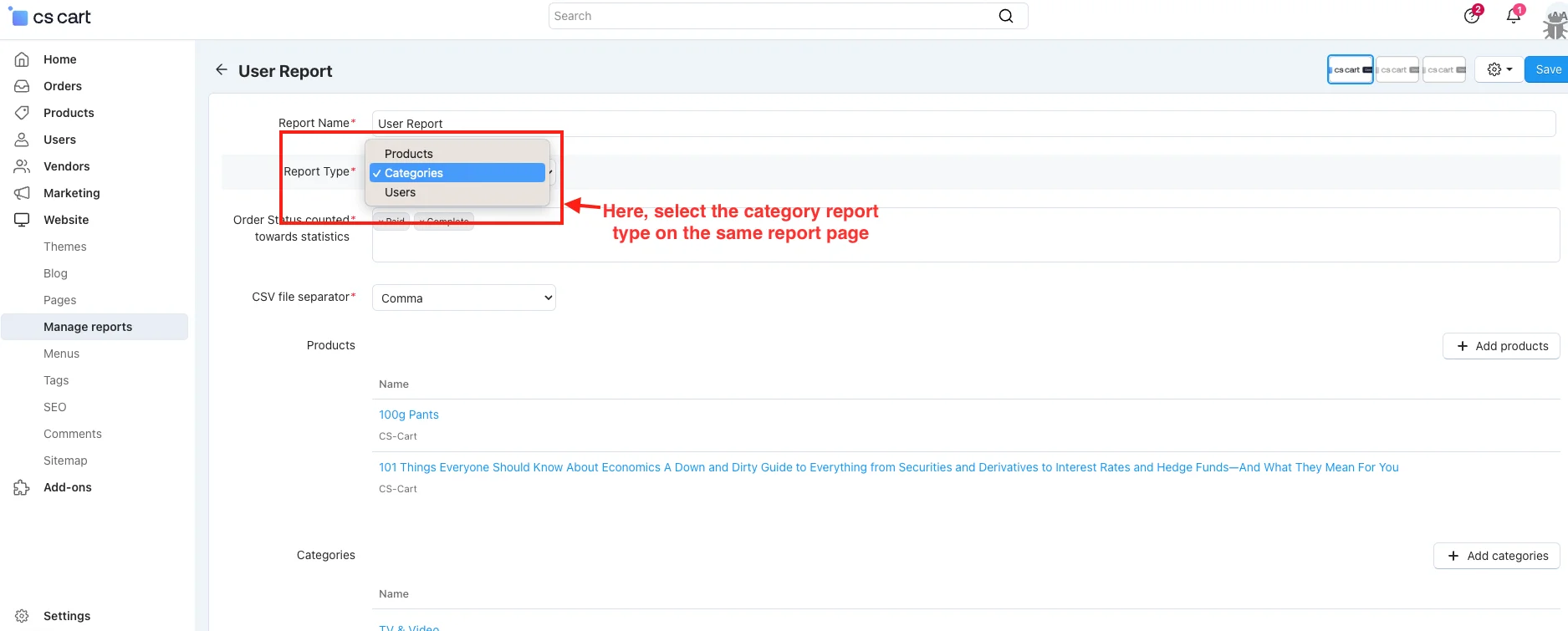Click the Home icon in sidebar
The height and width of the screenshot is (631, 1568).
(23, 59)
